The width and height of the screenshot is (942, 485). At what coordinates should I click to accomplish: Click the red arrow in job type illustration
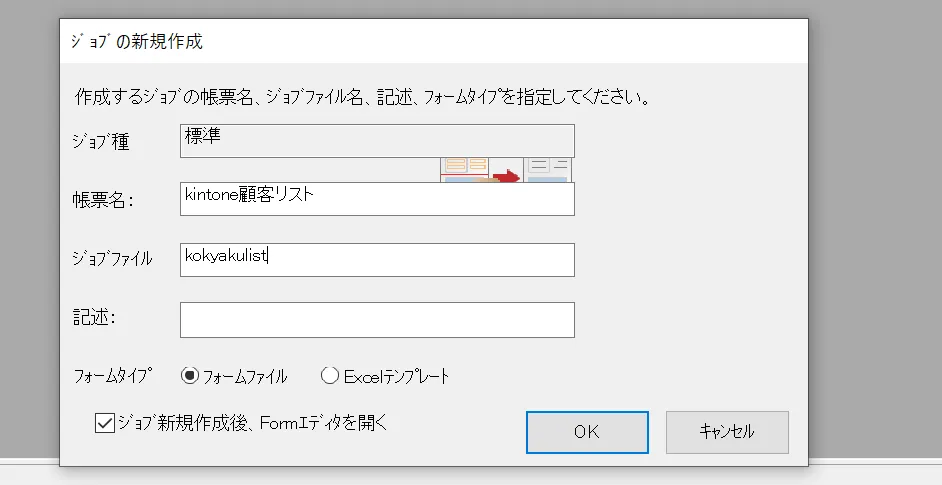point(507,175)
